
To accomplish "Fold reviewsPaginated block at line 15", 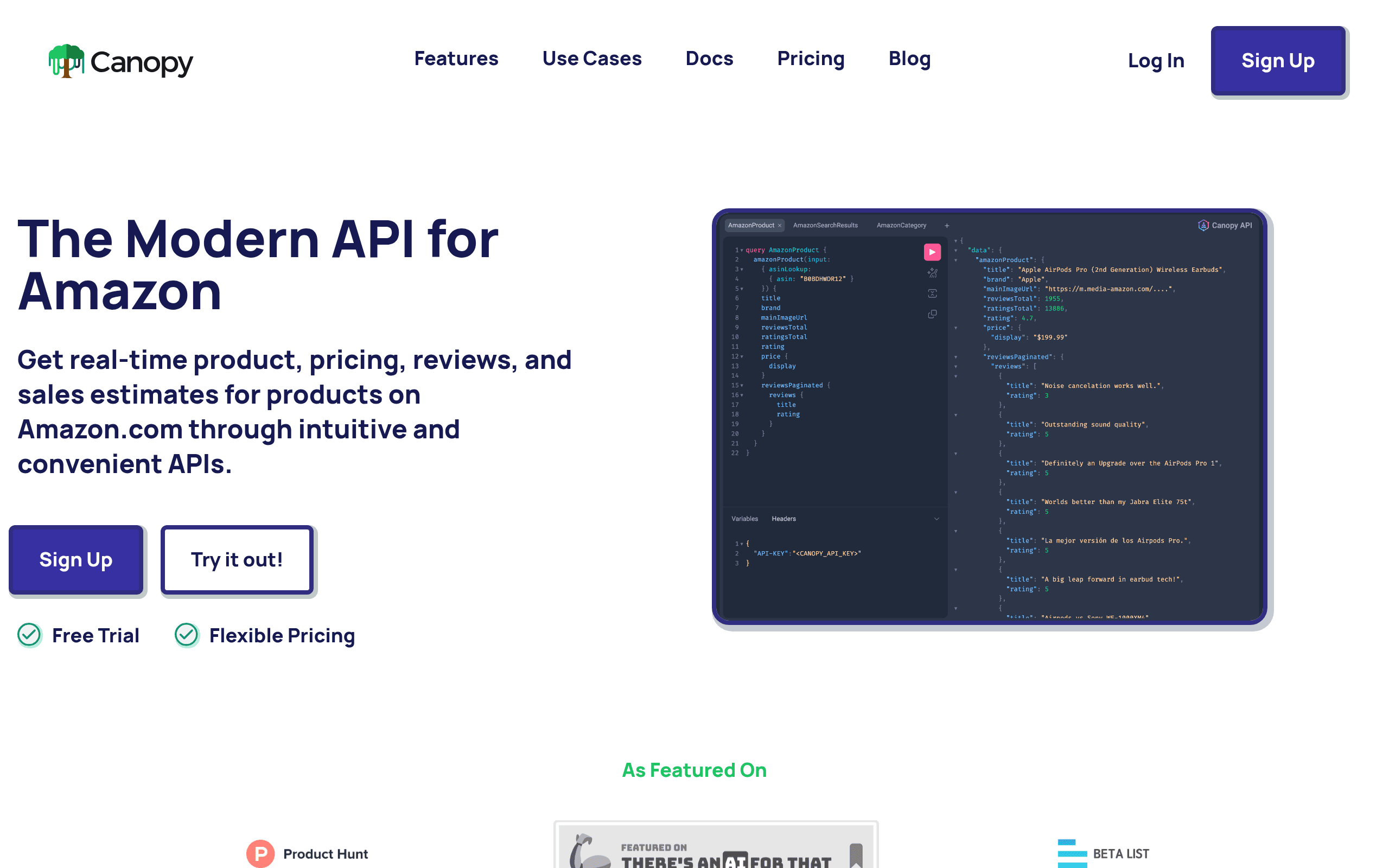I will [x=742, y=386].
